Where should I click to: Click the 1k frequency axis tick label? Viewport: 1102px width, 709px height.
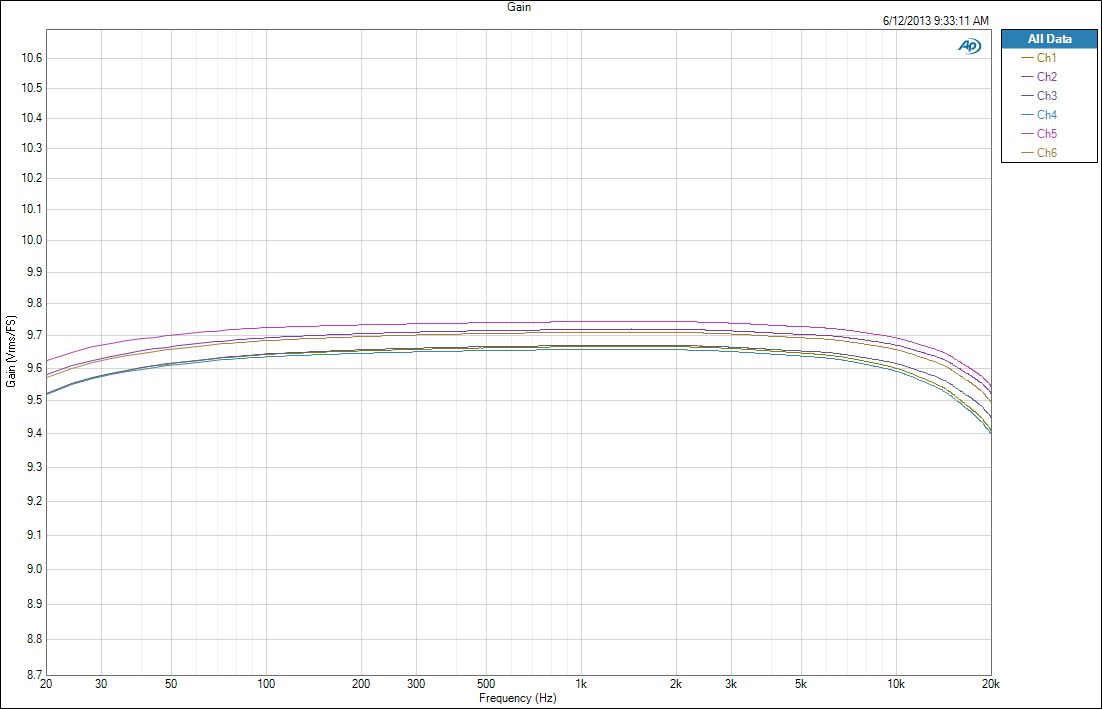tap(581, 684)
